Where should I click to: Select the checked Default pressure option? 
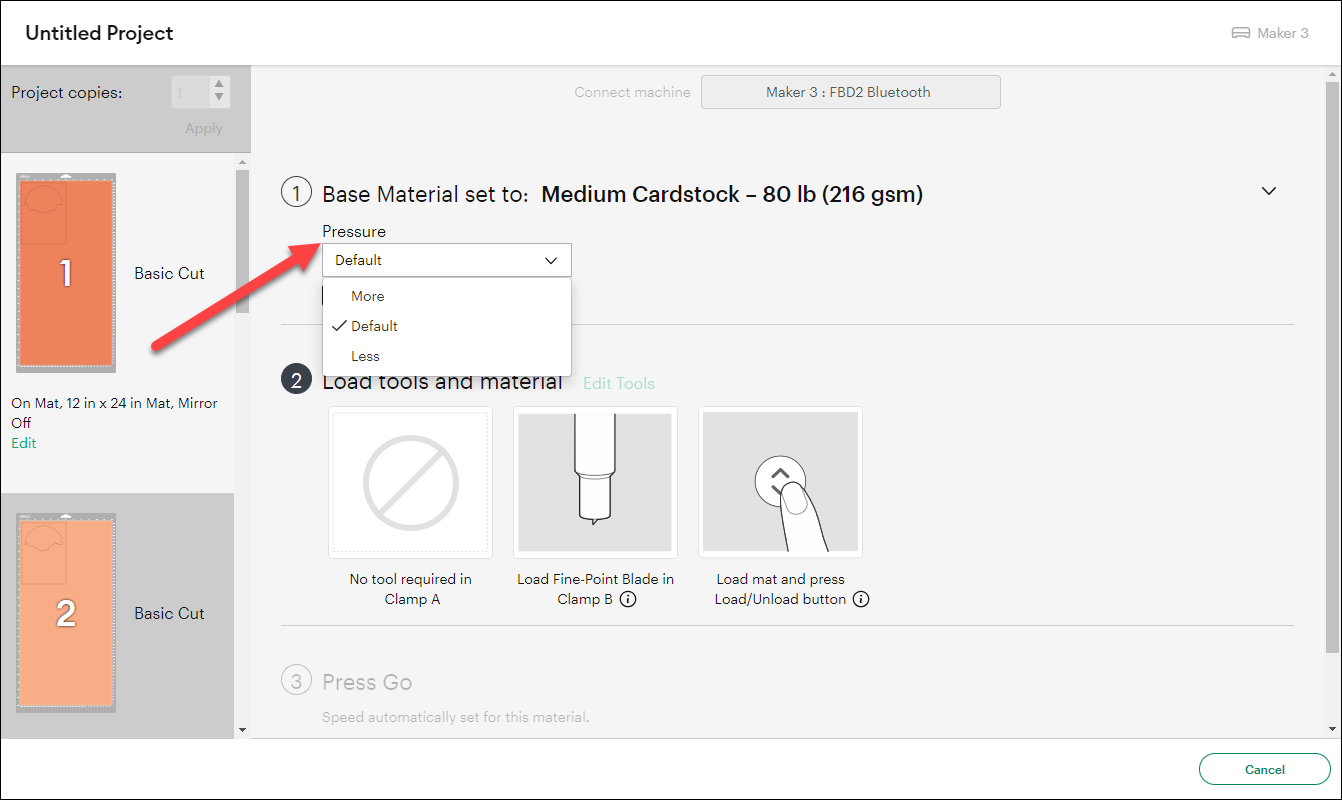pos(374,326)
